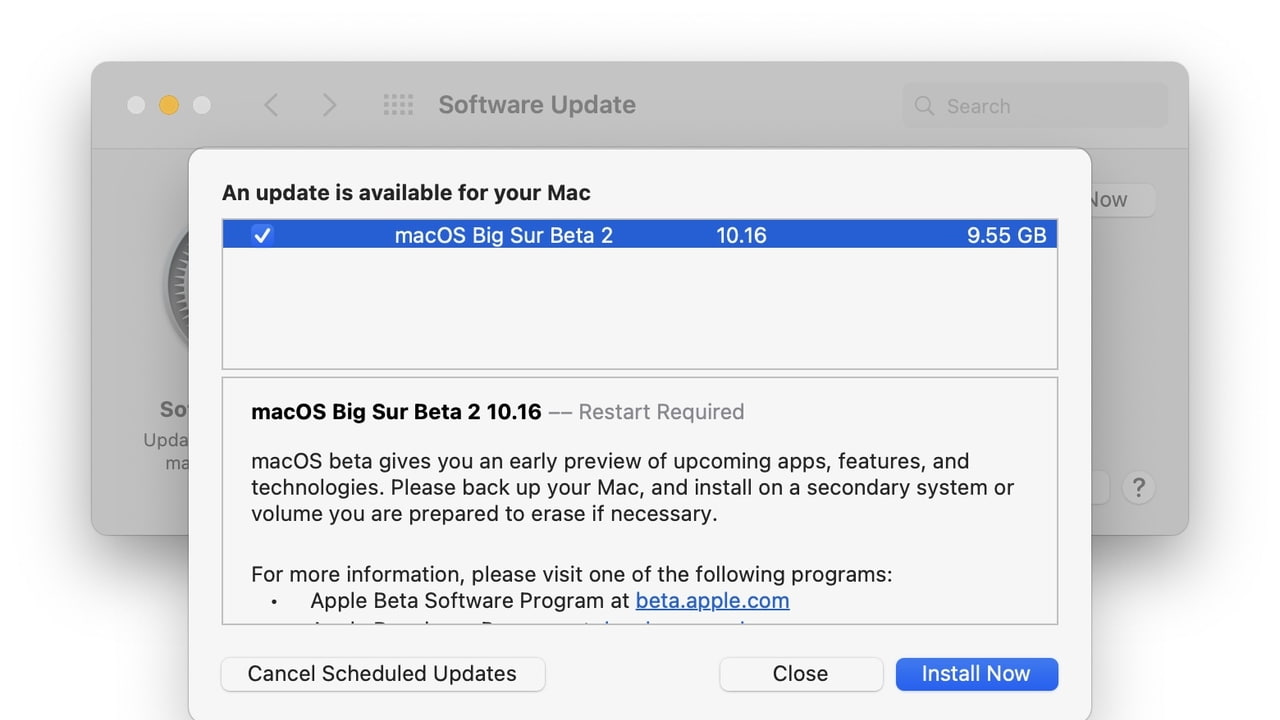Click the 'macOS Big Sur Beta 2 10.16' description heading

[x=396, y=412]
